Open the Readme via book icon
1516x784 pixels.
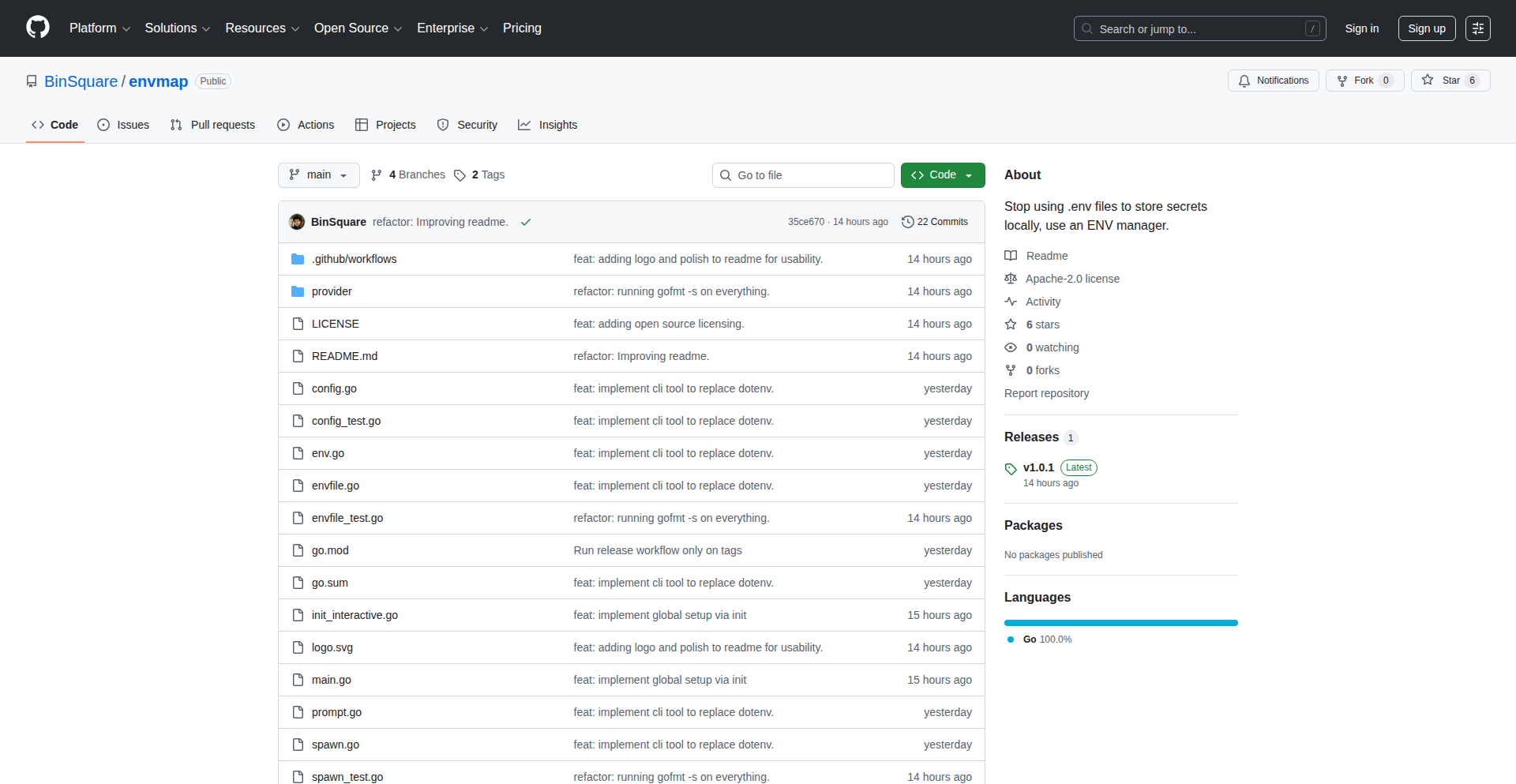coord(1011,255)
